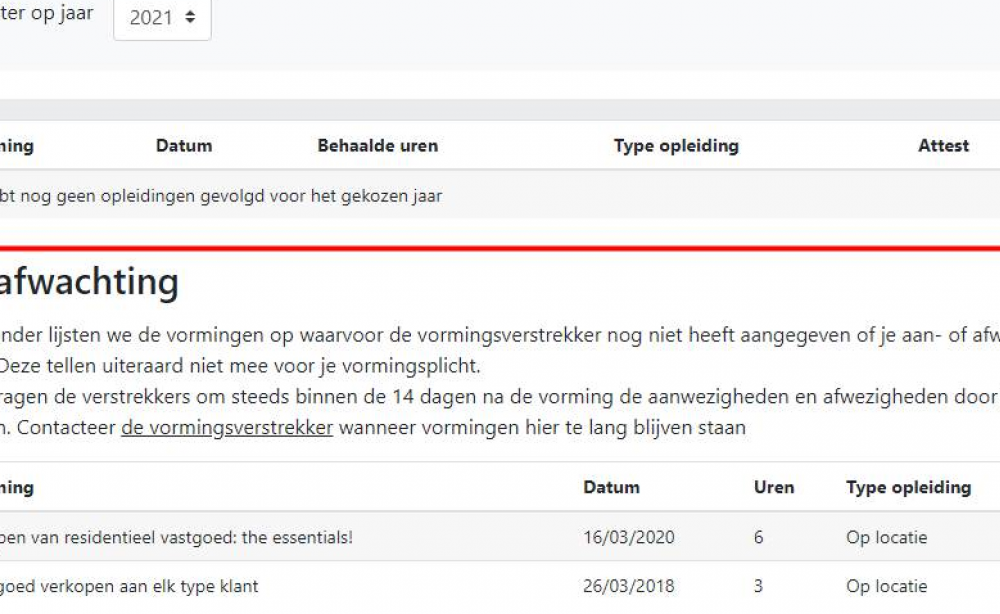This screenshot has height=614, width=1000.
Task: Select the 'residentieel vastgoed: the essentials!' training row
Action: click(x=500, y=537)
